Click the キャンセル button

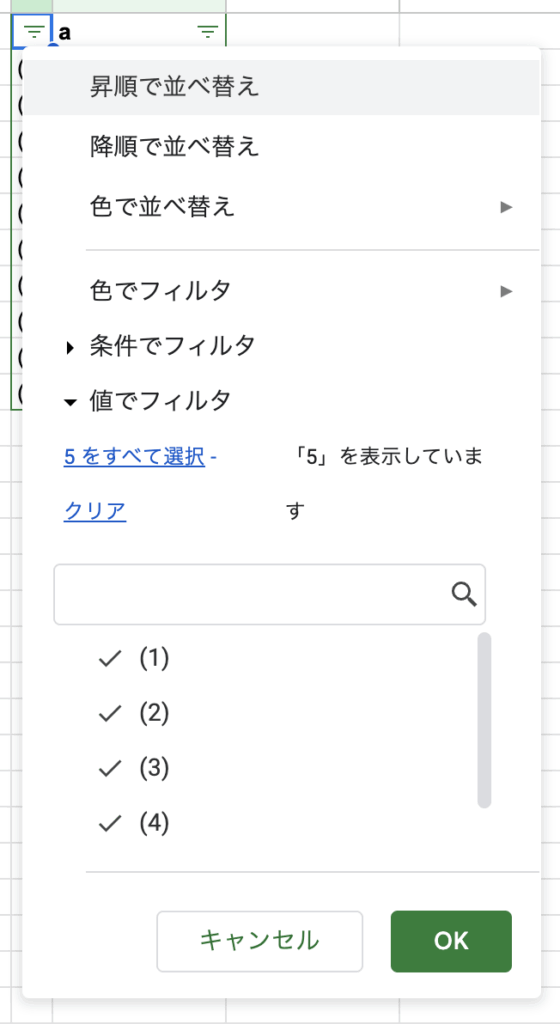[x=260, y=941]
